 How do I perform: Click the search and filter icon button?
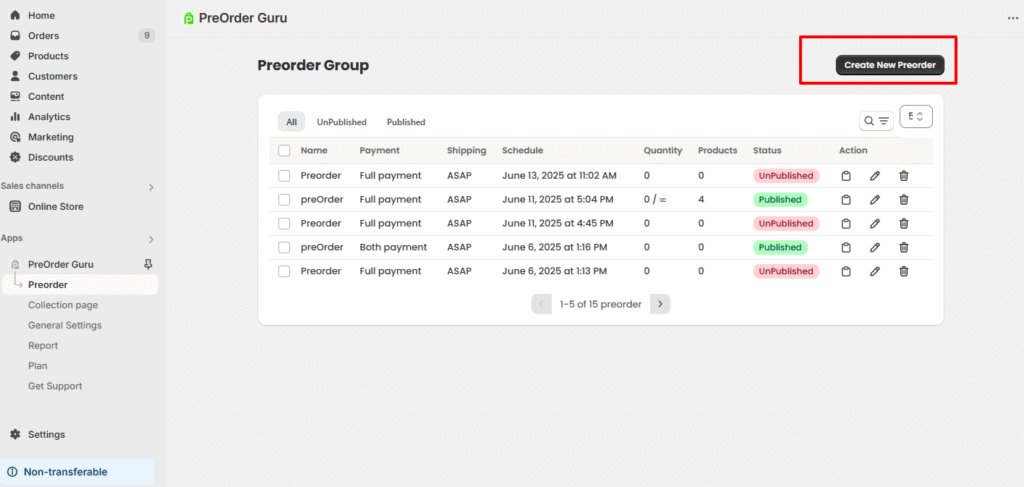pyautogui.click(x=876, y=121)
